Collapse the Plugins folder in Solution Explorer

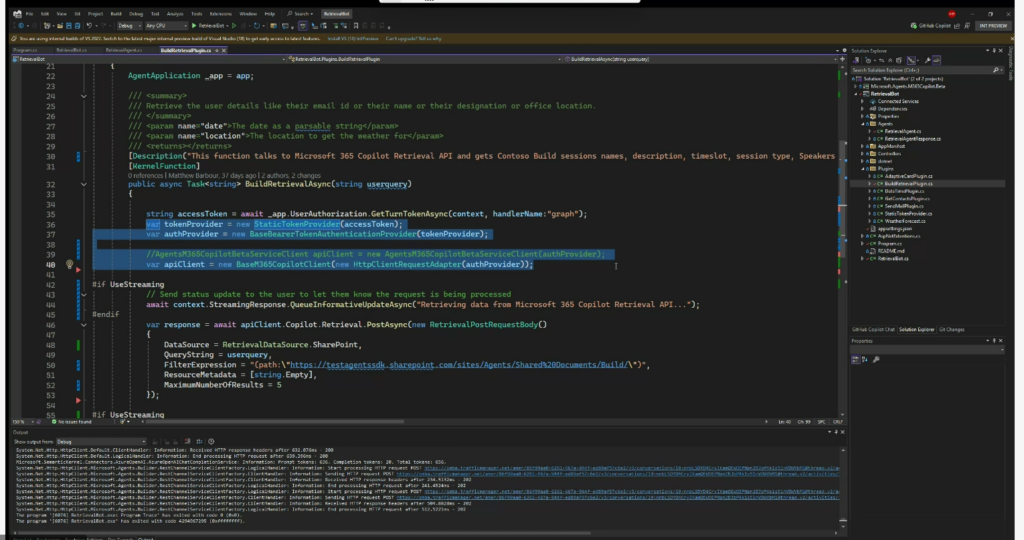pyautogui.click(x=863, y=168)
